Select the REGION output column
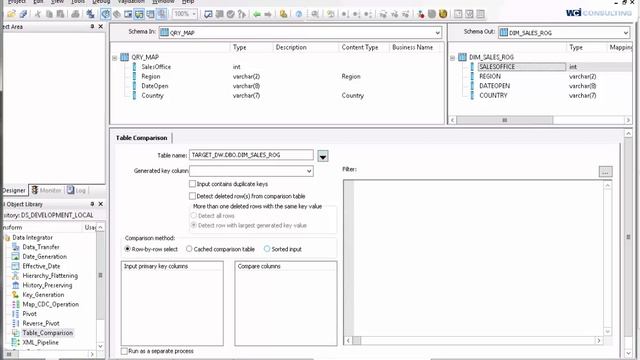 (x=490, y=76)
